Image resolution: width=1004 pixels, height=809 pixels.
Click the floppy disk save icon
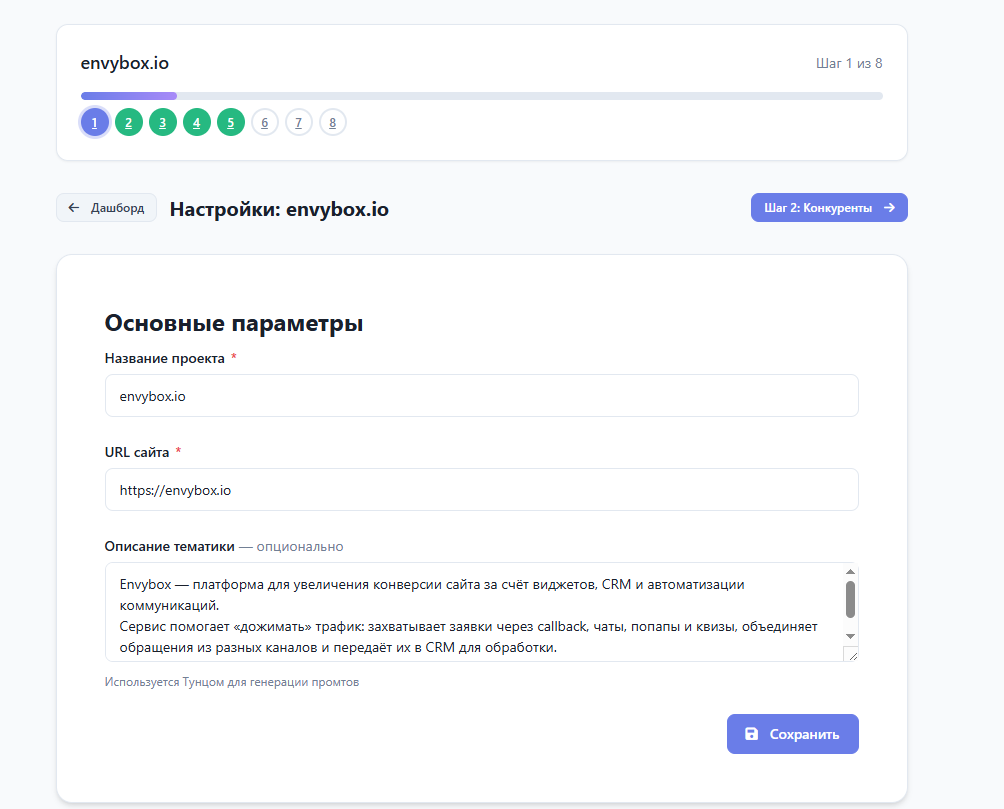pos(751,734)
